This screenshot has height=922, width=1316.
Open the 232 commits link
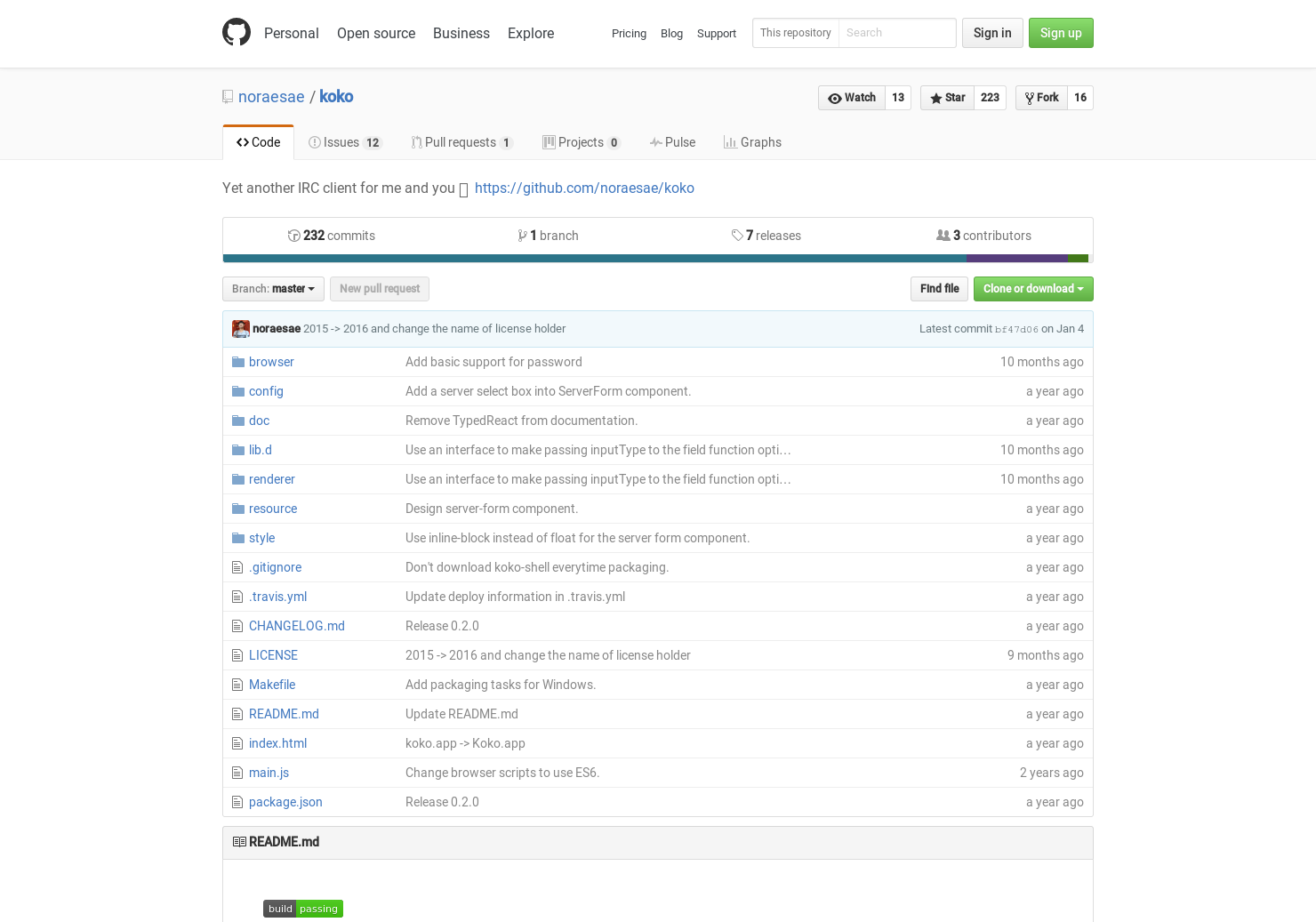coord(332,236)
